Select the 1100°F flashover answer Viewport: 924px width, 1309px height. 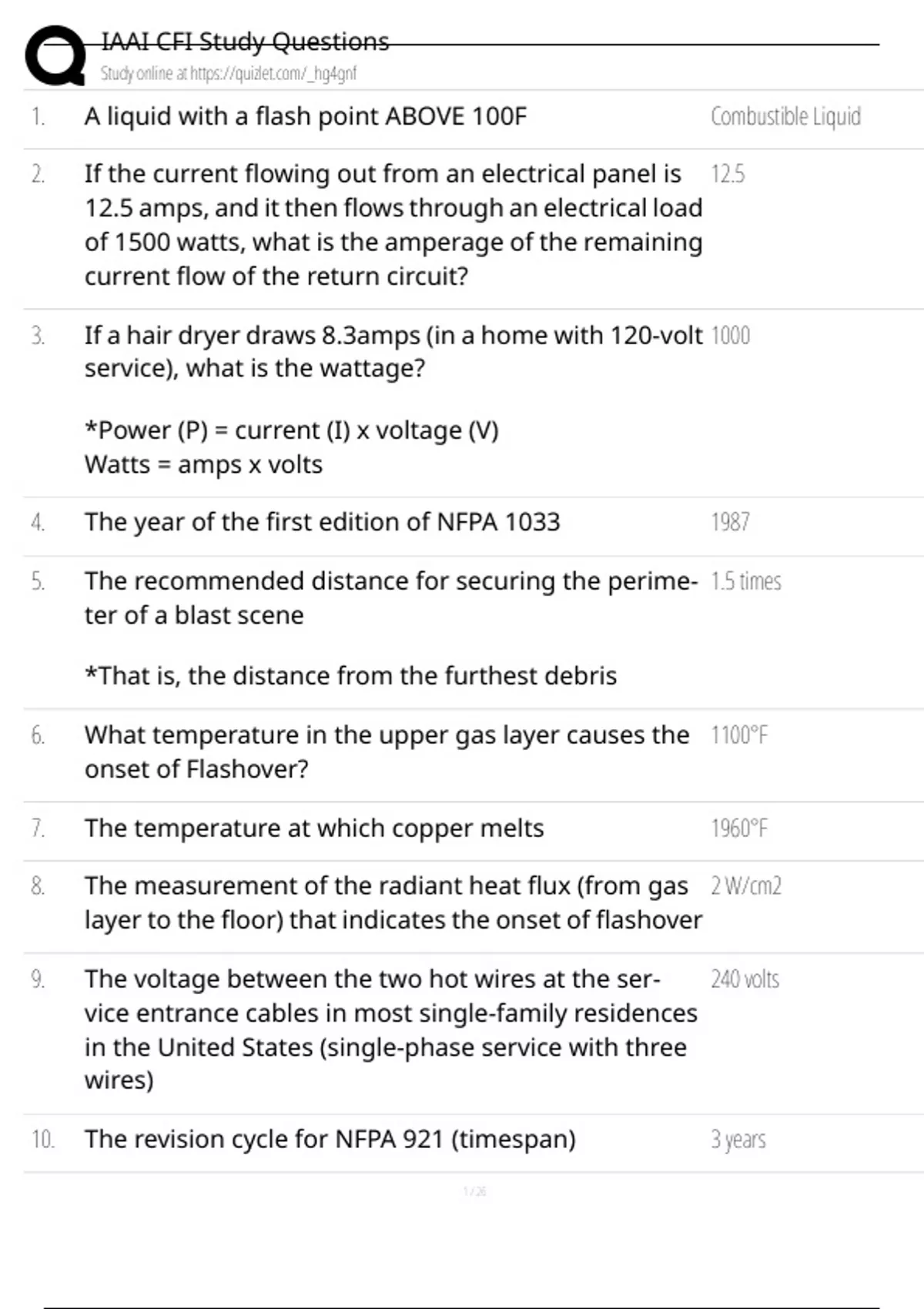pos(739,736)
